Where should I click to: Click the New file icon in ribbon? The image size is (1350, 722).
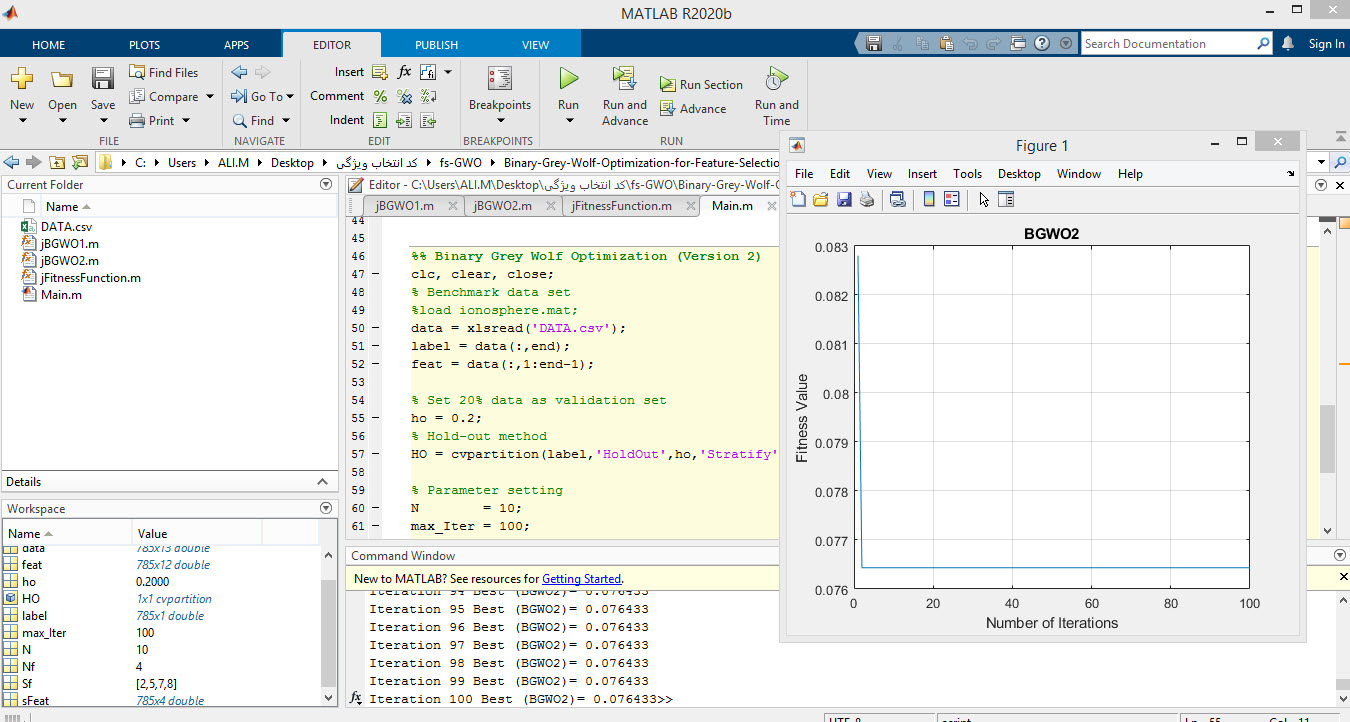pos(22,79)
